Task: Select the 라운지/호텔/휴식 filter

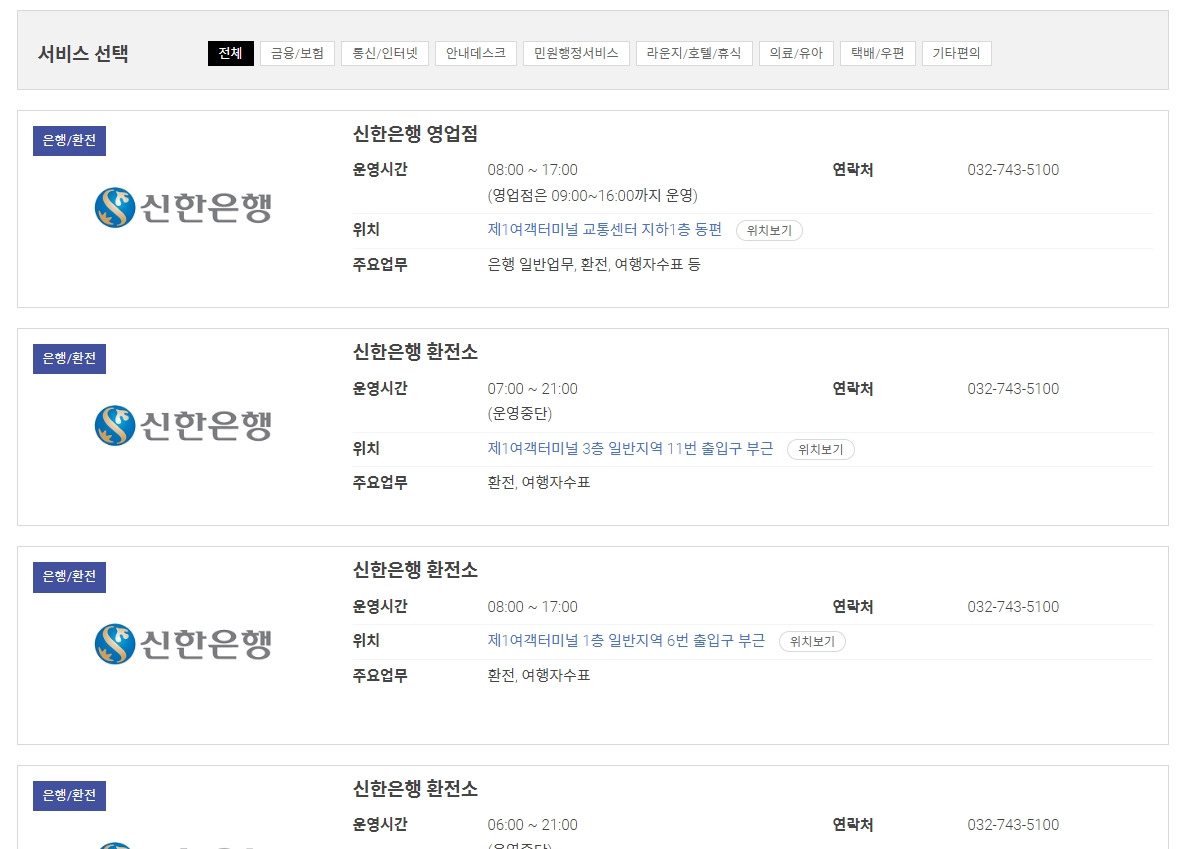Action: (694, 53)
